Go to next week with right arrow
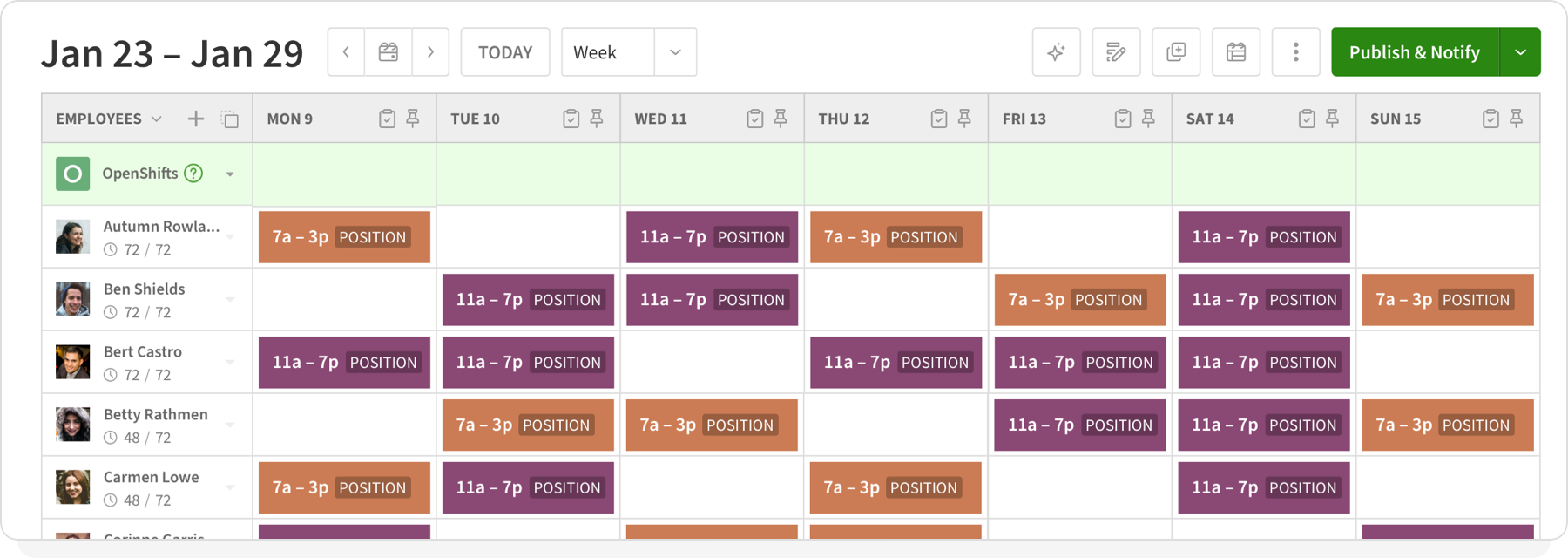The height and width of the screenshot is (558, 1568). [431, 51]
